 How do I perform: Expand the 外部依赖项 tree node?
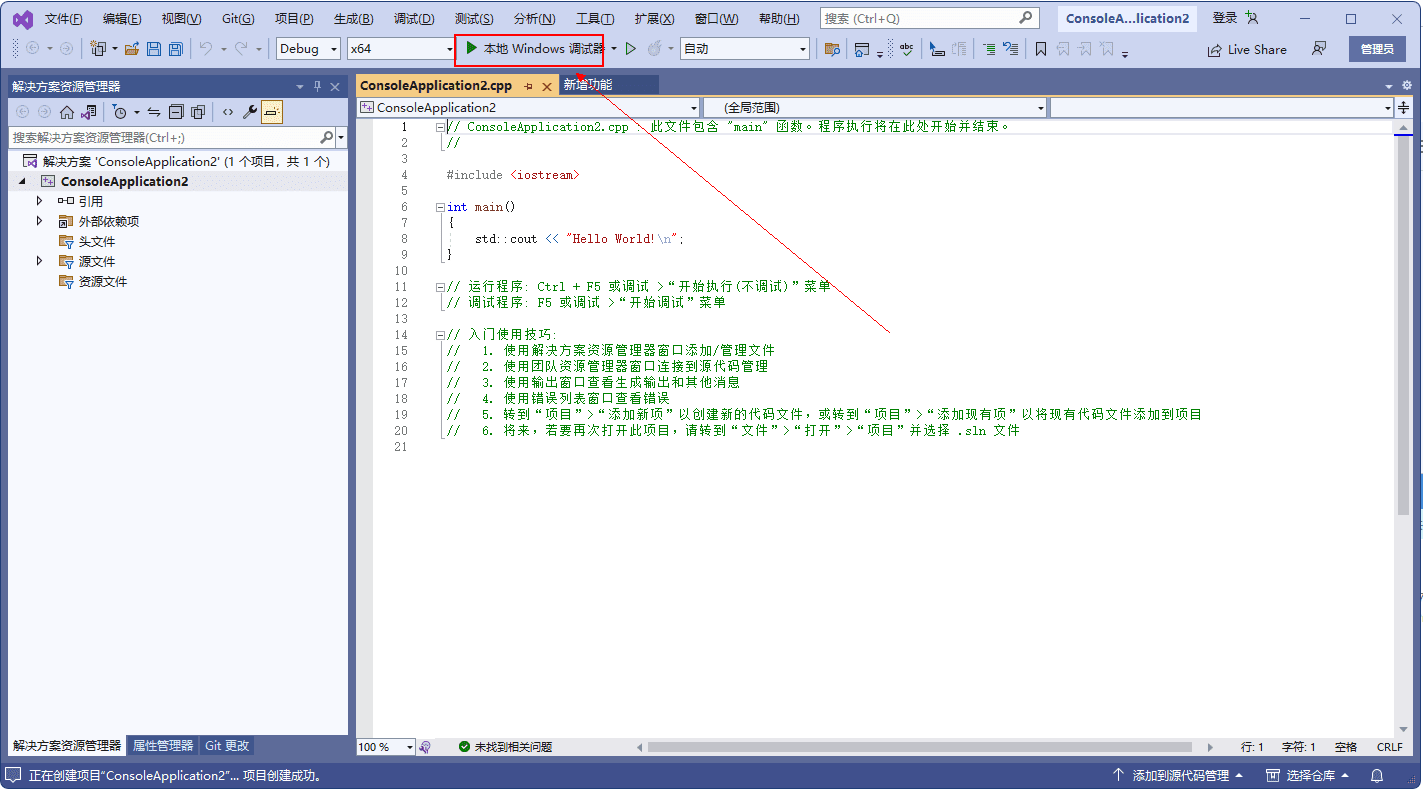[x=39, y=221]
